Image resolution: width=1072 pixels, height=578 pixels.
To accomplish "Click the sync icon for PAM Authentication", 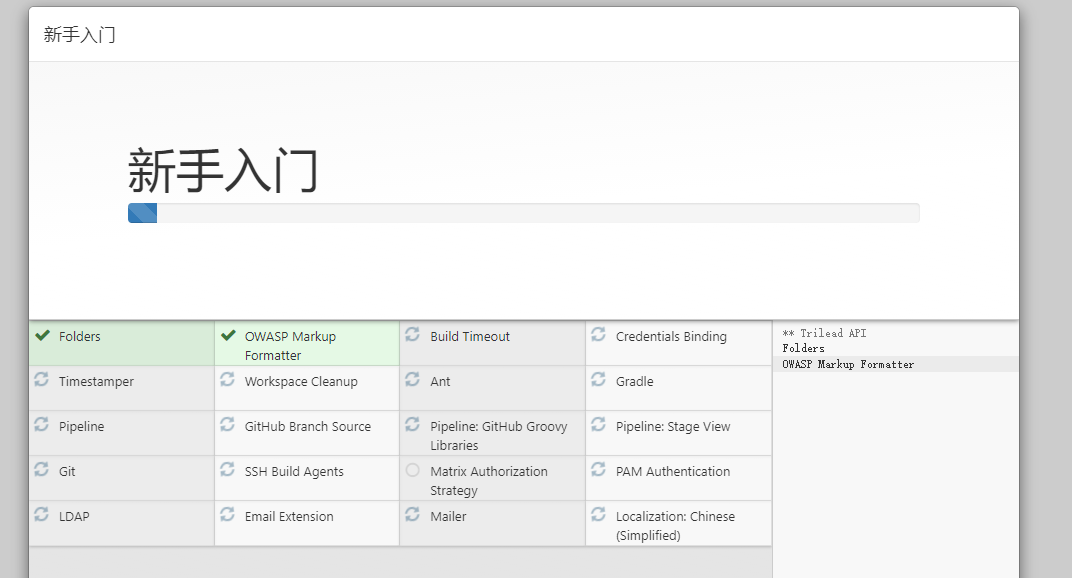I will click(x=598, y=470).
